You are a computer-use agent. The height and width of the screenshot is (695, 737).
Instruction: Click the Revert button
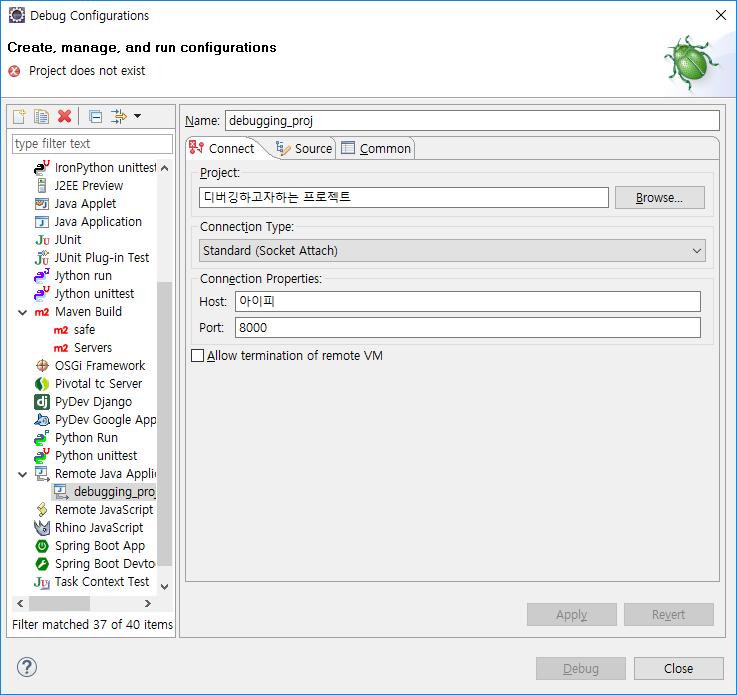(668, 615)
